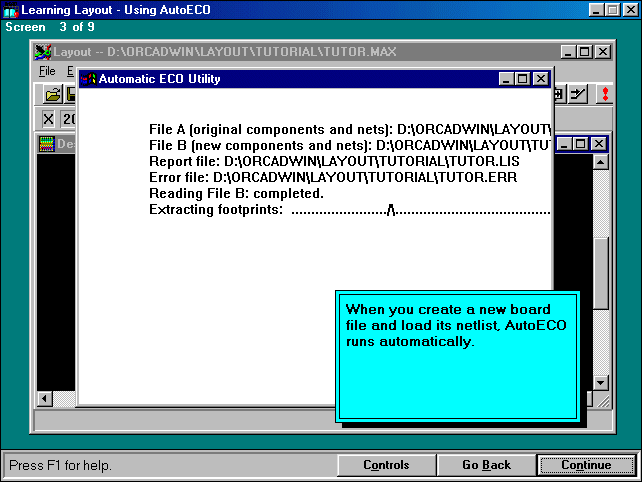
Task: Click the X icon beside the 20 field
Action: (48, 119)
